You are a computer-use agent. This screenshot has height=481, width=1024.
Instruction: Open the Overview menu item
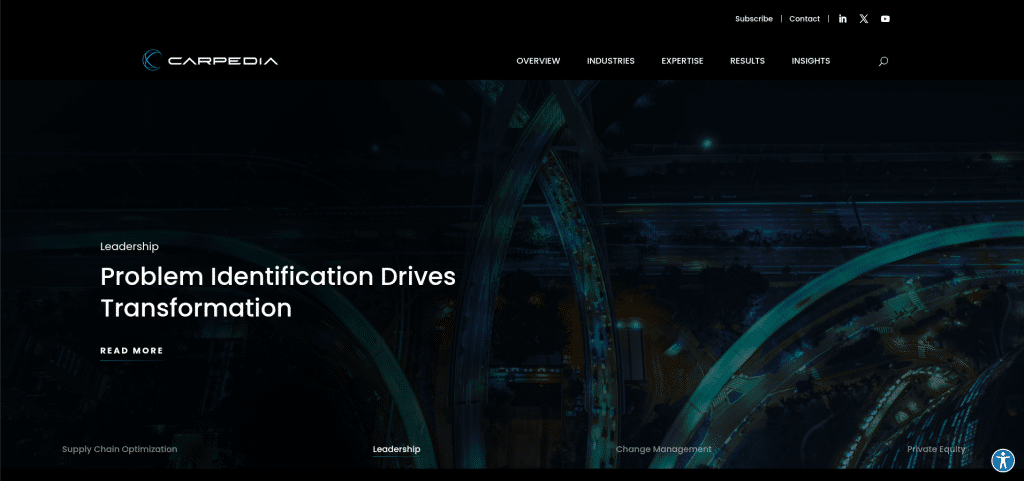click(x=538, y=61)
